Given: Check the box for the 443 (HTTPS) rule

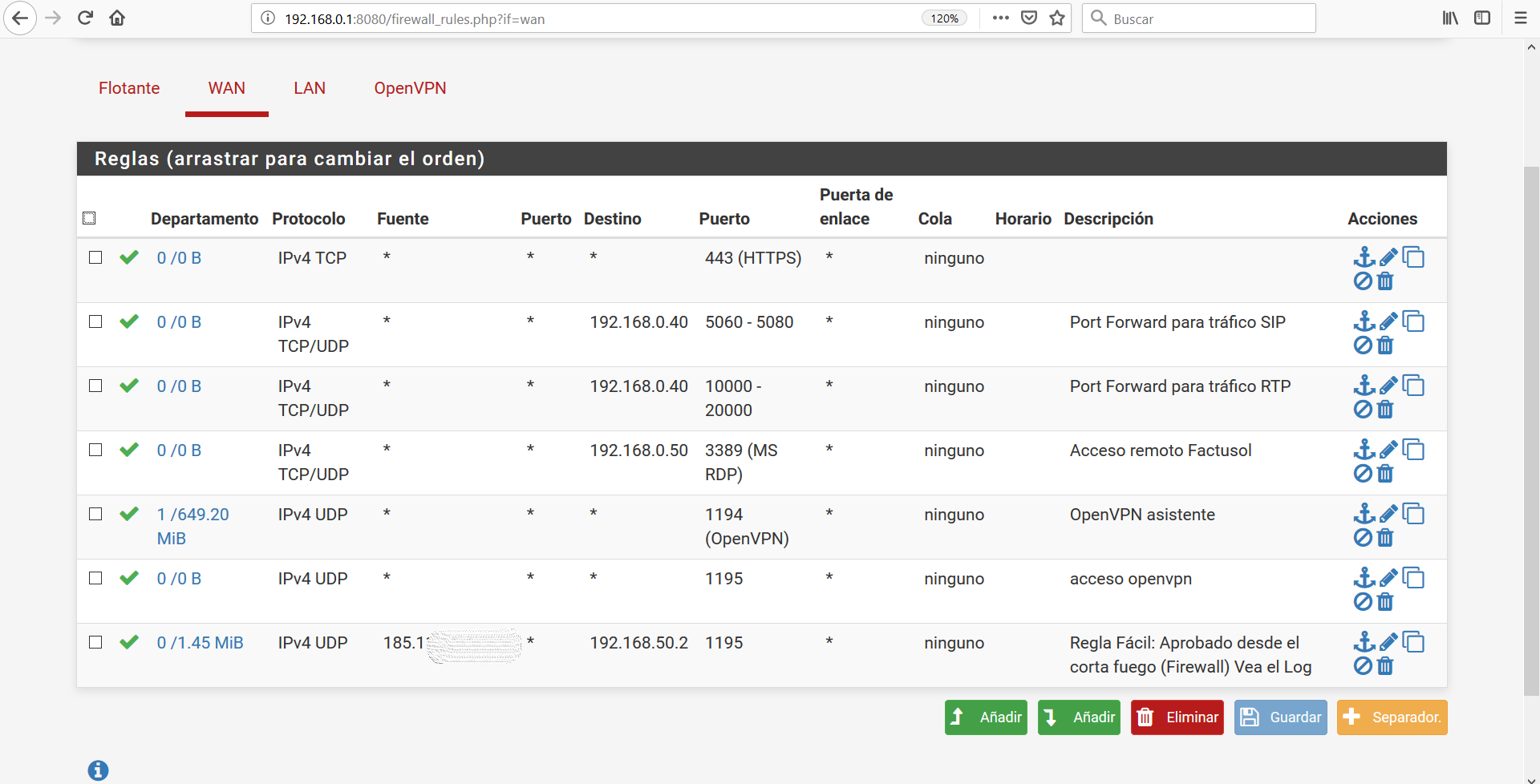Looking at the screenshot, I should 95,257.
